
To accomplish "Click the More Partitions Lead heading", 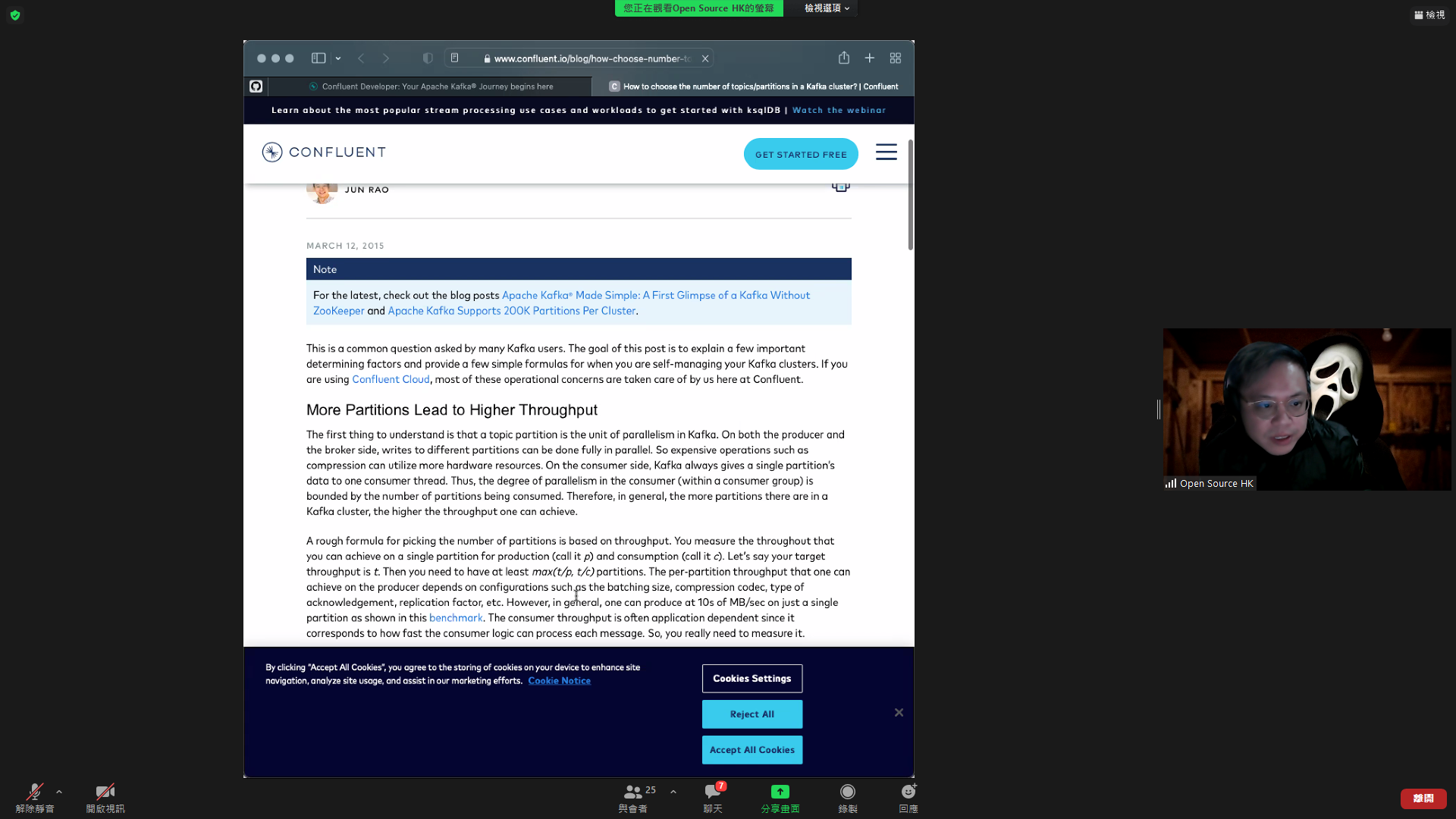I will (x=452, y=410).
